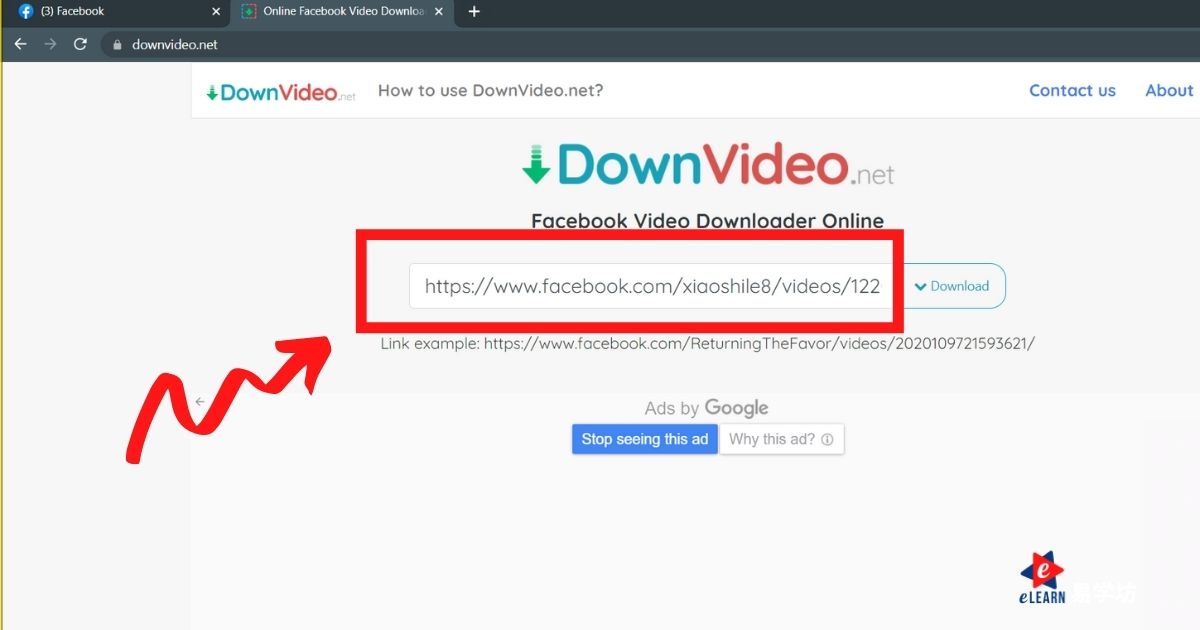The width and height of the screenshot is (1200, 630).
Task: Close the Online Facebook Video Downloader tab
Action: 438,12
